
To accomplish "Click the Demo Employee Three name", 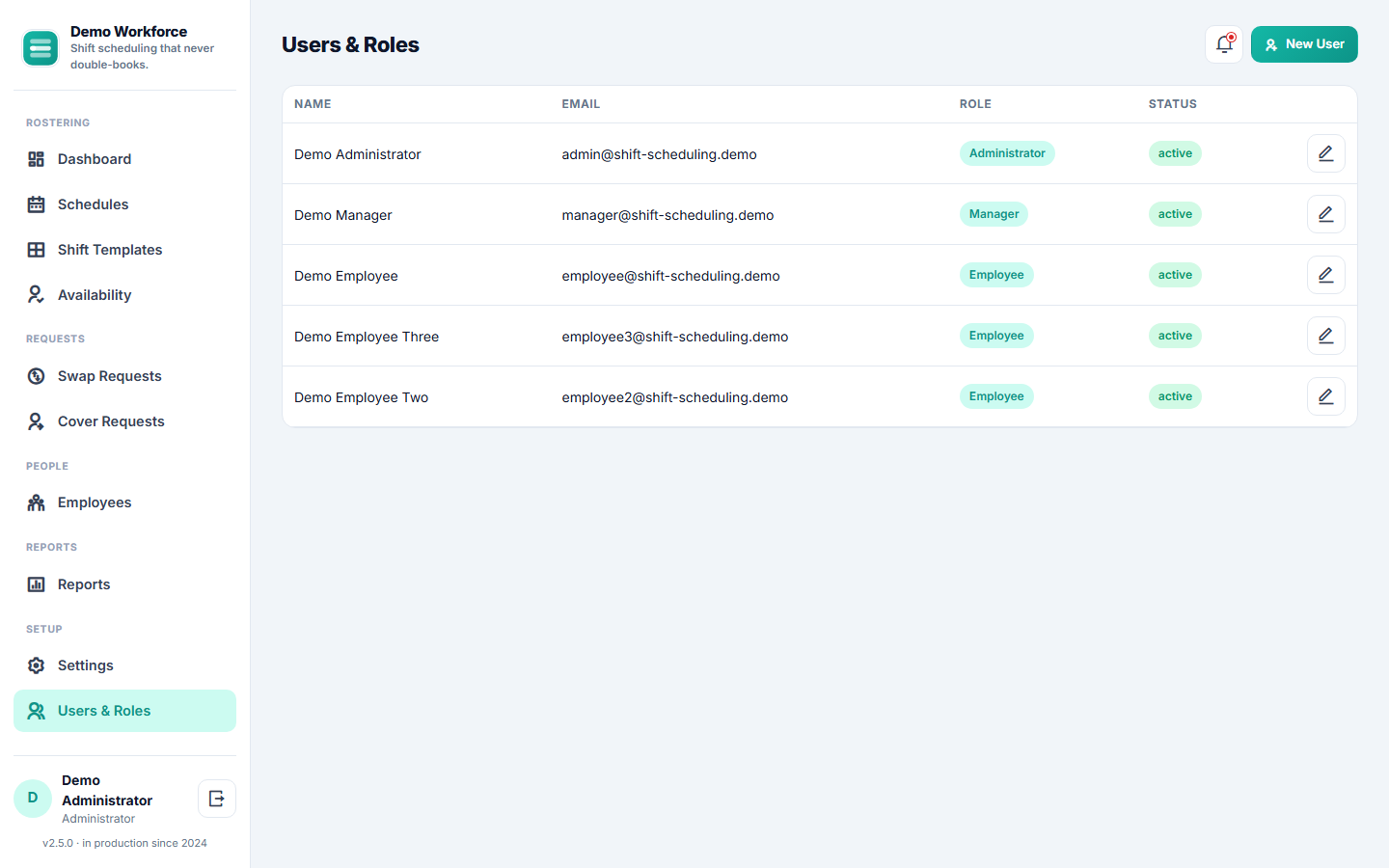I will coord(367,337).
